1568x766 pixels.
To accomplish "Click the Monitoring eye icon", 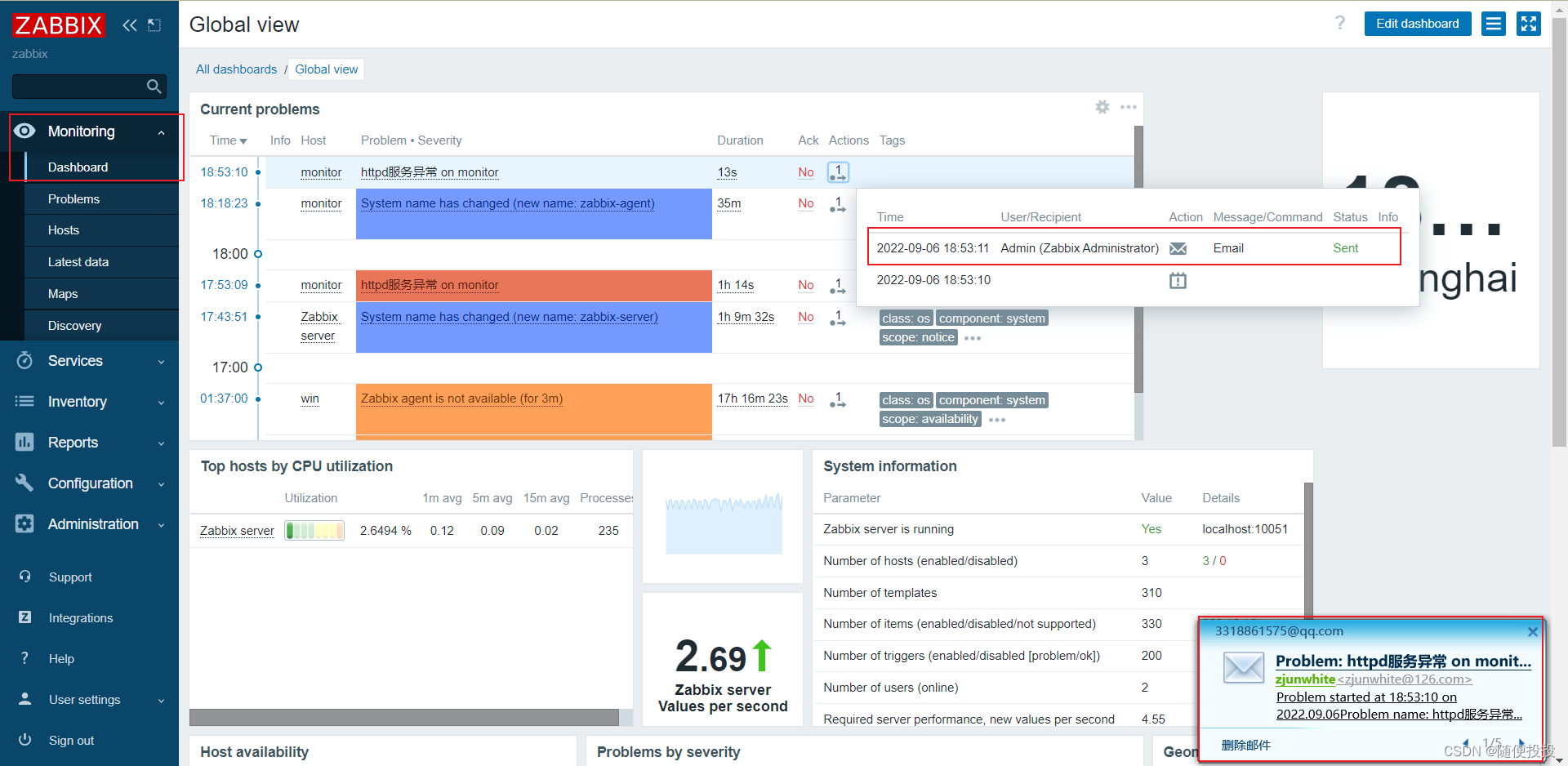I will coord(24,131).
